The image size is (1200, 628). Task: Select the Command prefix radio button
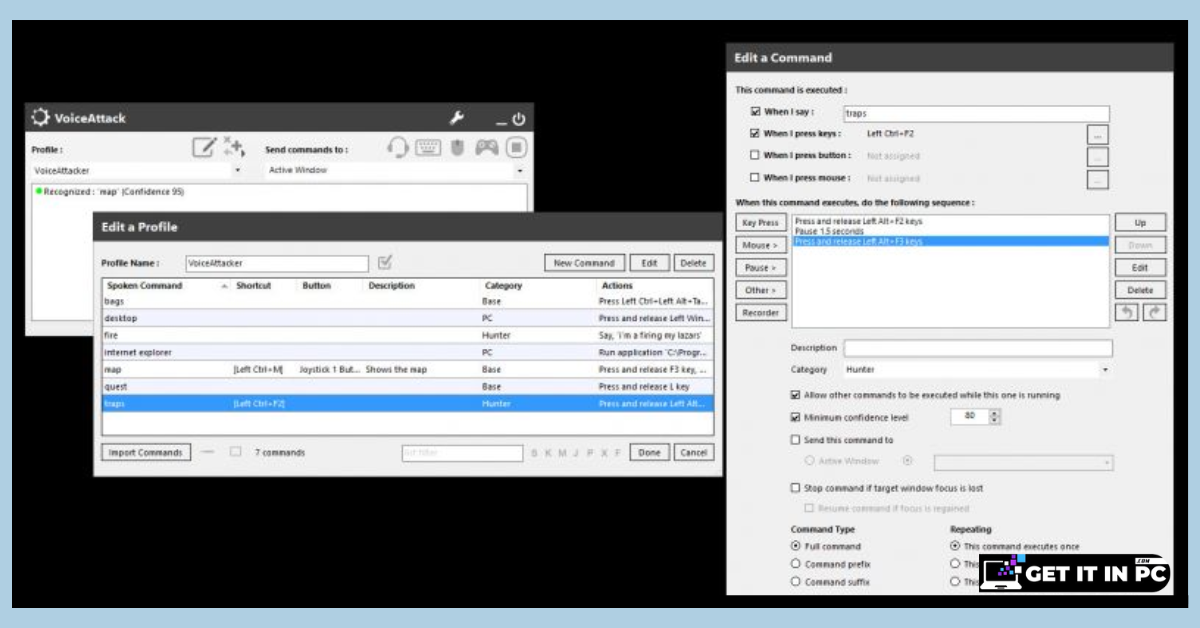click(x=796, y=564)
